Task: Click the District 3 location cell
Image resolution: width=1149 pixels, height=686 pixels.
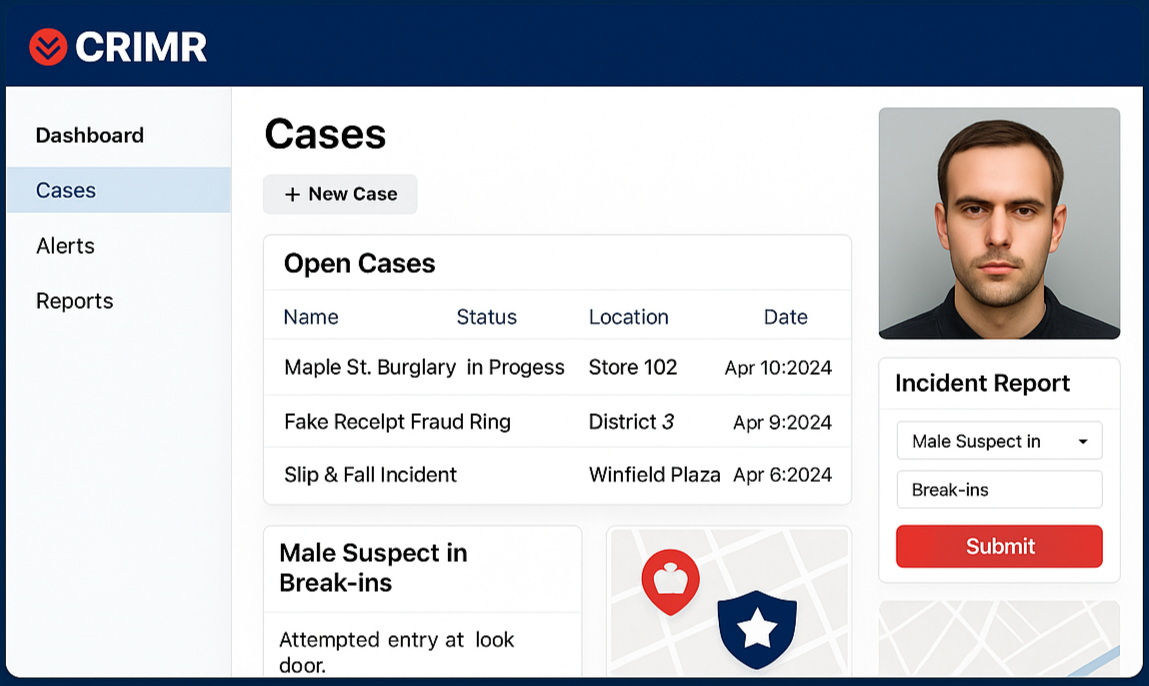Action: click(631, 421)
